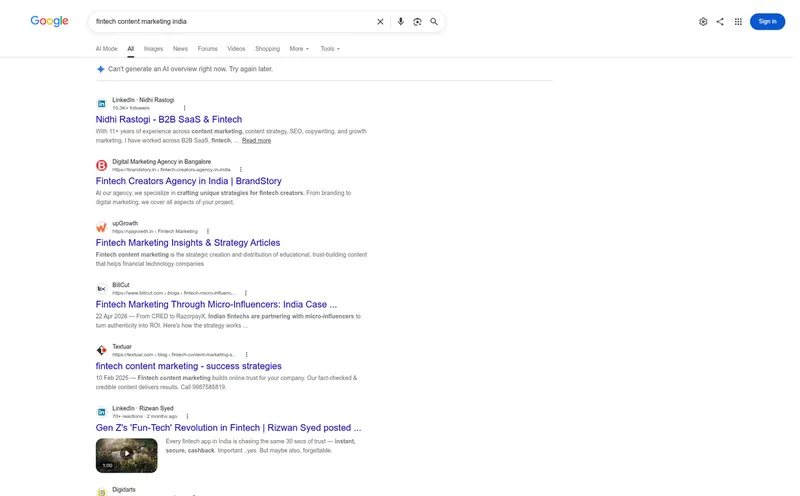The width and height of the screenshot is (800, 496).
Task: Click the upGrowth favicon
Action: pos(102,227)
